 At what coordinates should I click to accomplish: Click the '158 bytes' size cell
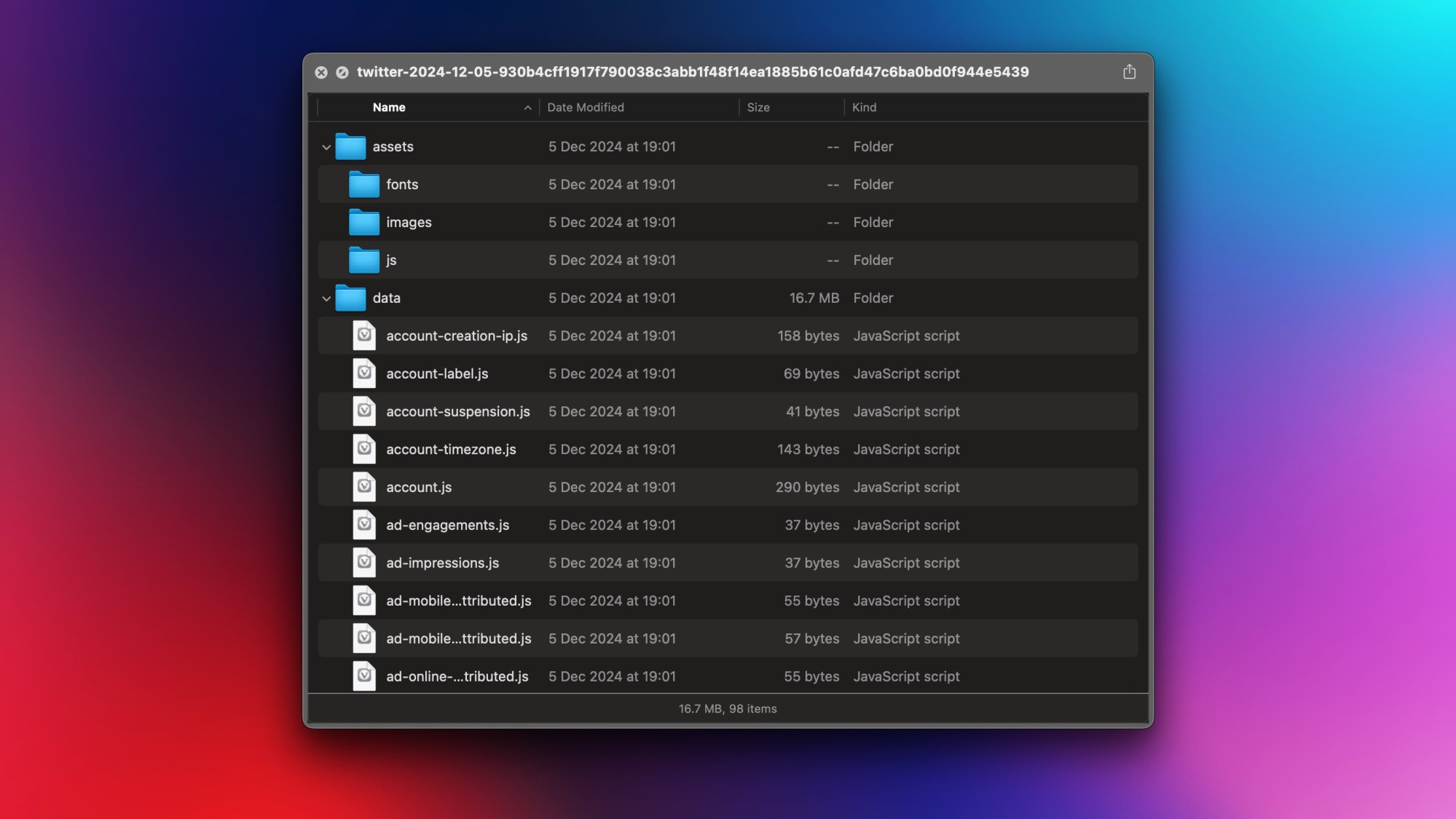click(808, 336)
